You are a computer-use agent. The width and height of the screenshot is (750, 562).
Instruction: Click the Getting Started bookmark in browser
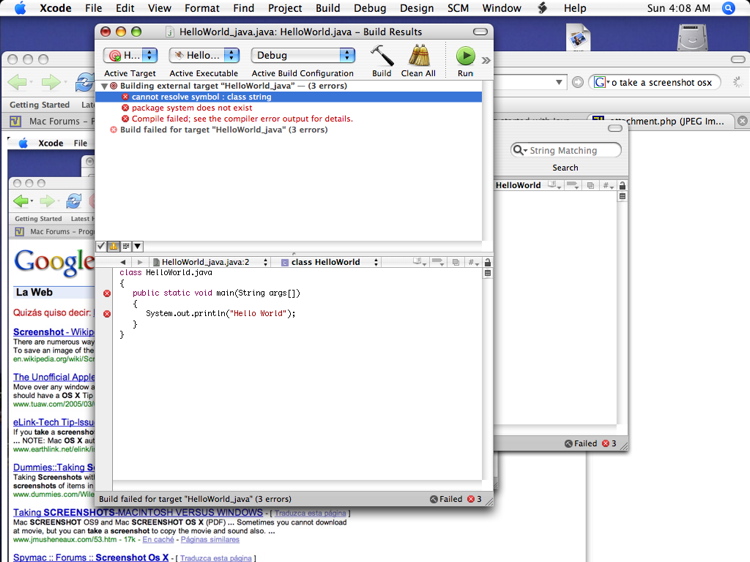pyautogui.click(x=40, y=105)
